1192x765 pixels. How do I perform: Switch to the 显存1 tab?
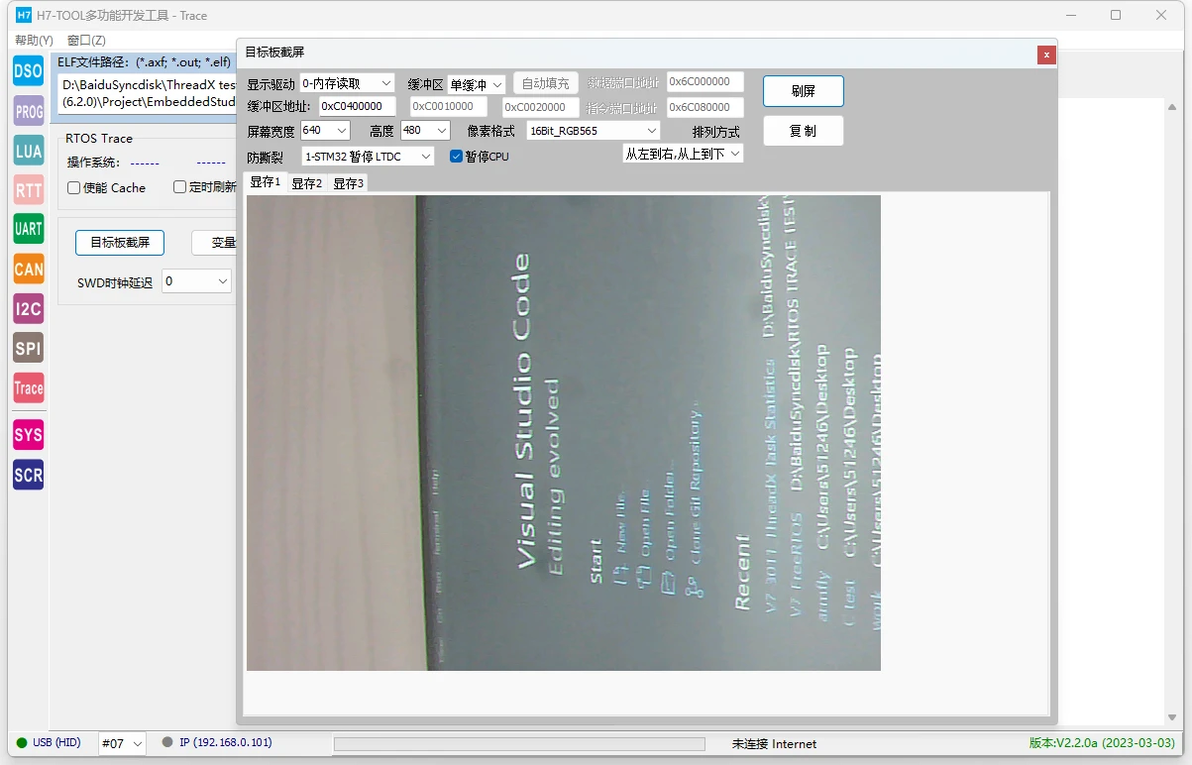click(265, 183)
